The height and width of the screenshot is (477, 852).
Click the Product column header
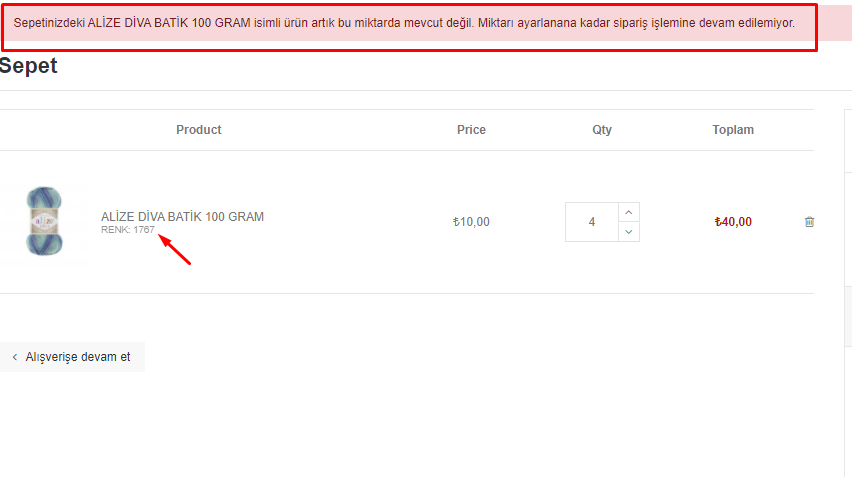(x=199, y=130)
